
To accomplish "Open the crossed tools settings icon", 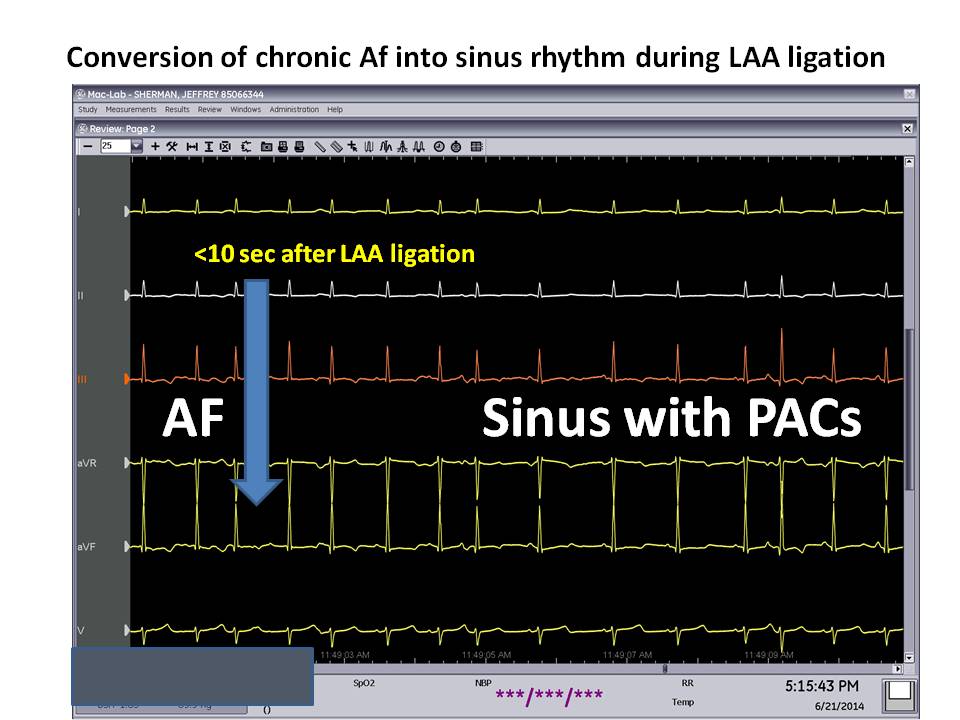I will pos(172,146).
